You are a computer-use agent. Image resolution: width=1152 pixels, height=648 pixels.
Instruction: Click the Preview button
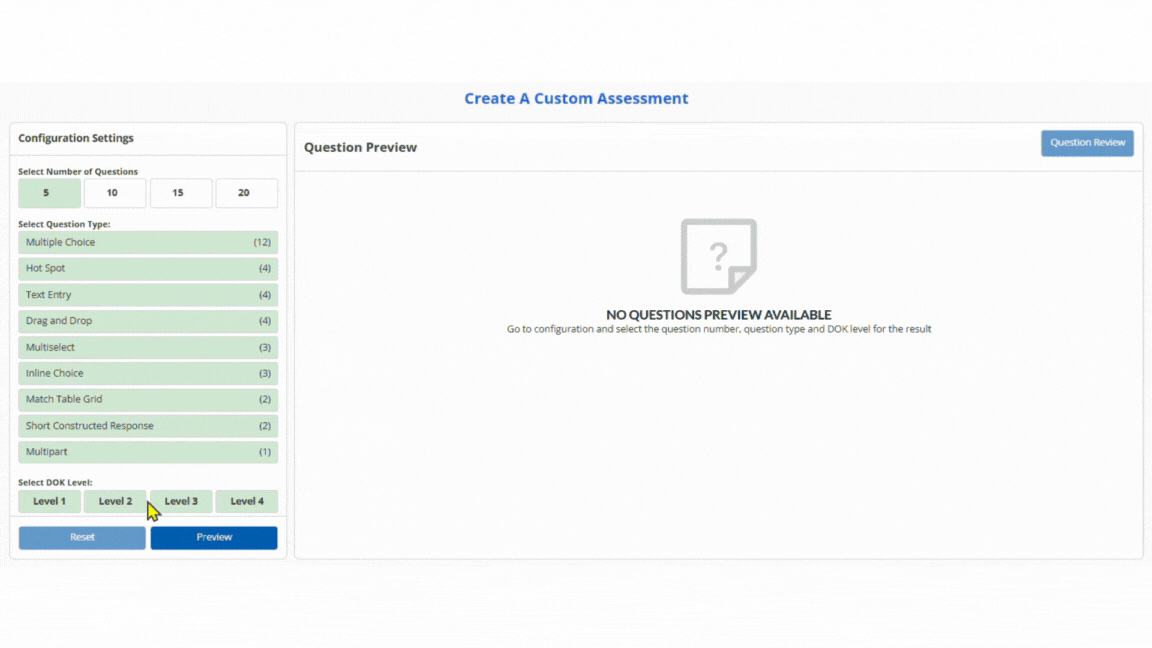[214, 538]
